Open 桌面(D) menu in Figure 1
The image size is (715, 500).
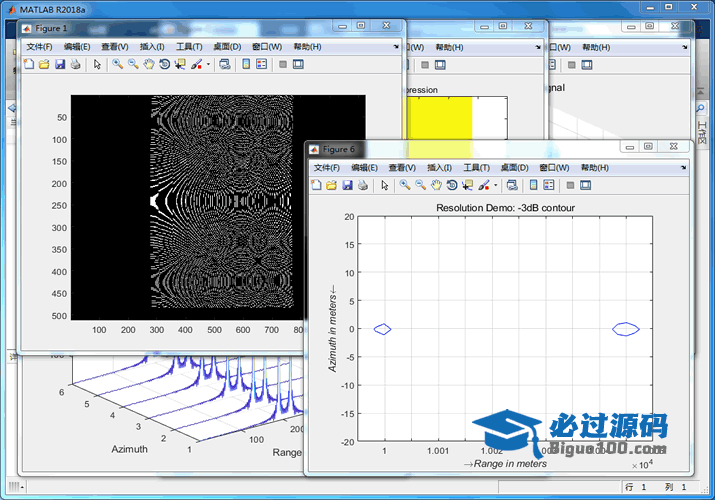point(227,46)
